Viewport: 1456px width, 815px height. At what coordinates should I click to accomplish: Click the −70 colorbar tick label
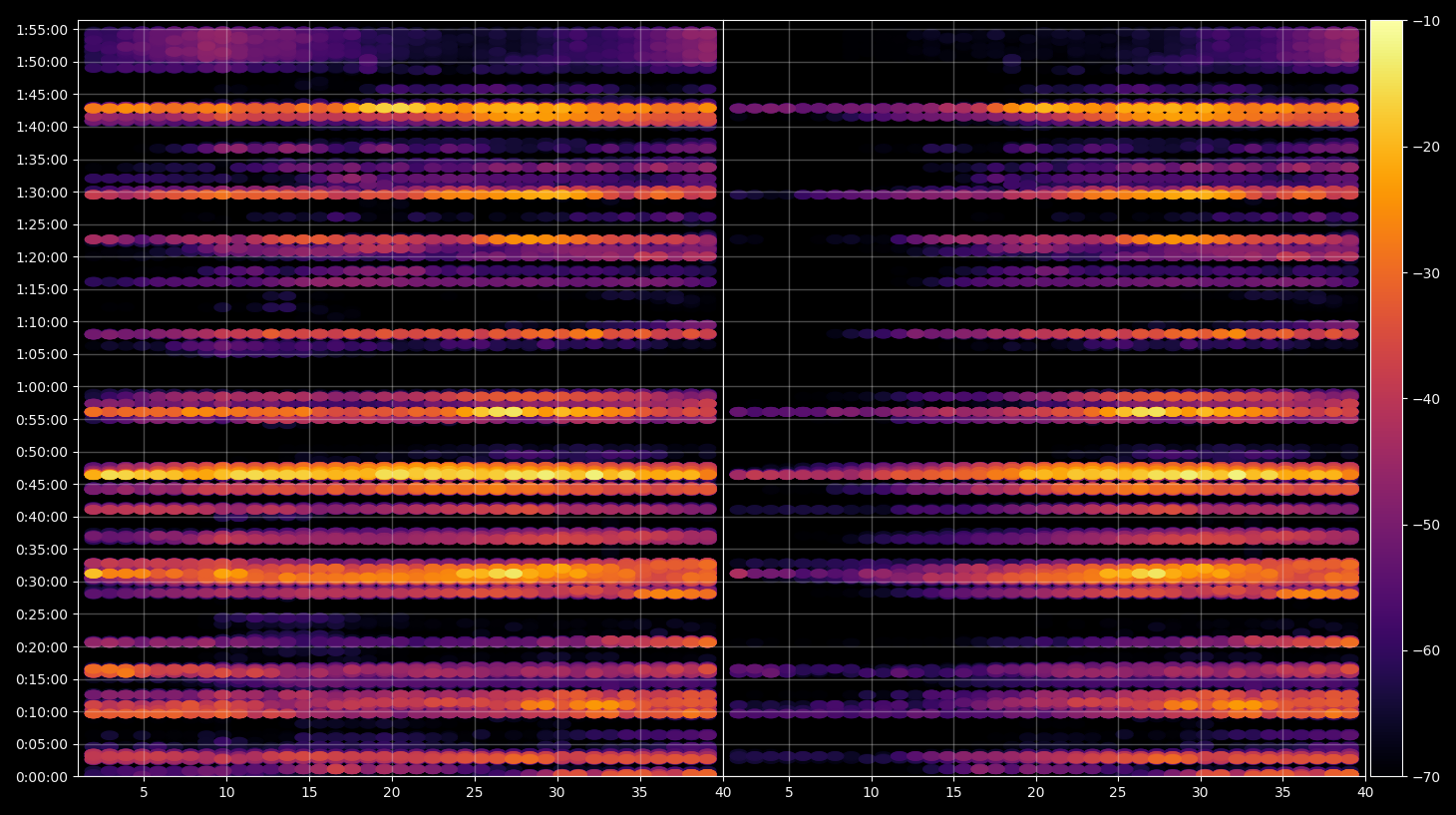[x=1426, y=777]
